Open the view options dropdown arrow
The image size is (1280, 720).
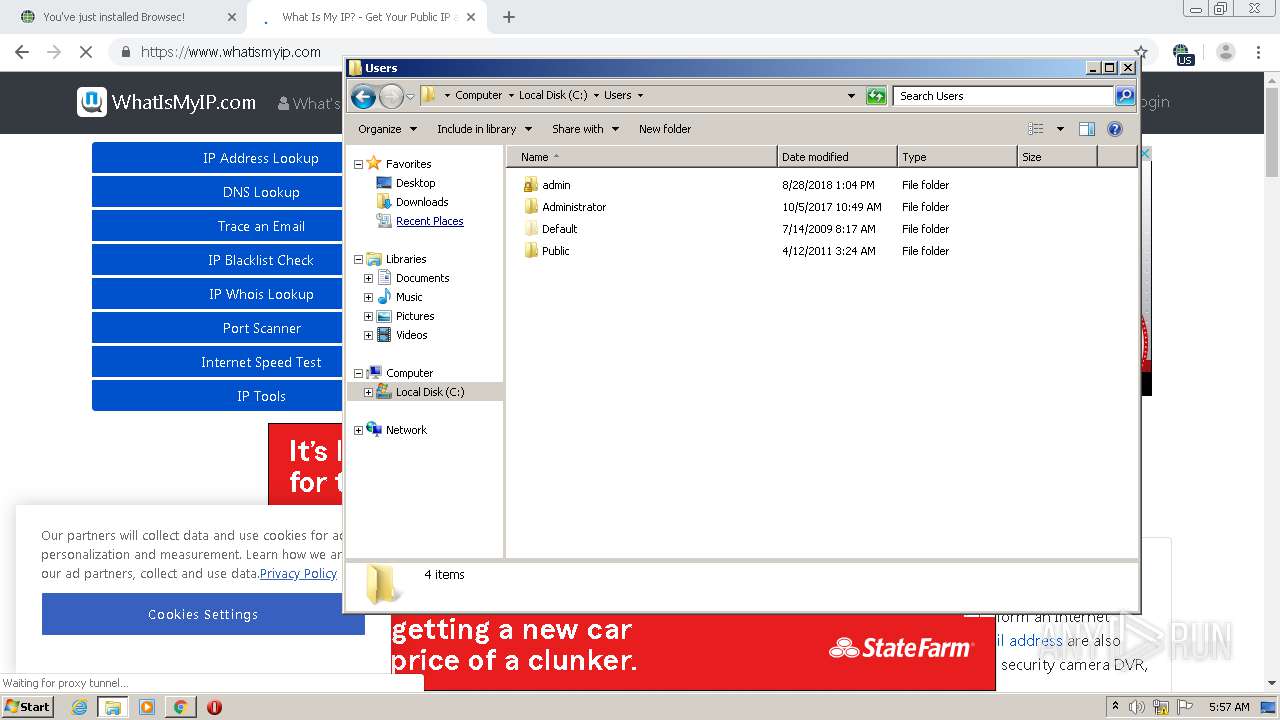coord(1060,129)
